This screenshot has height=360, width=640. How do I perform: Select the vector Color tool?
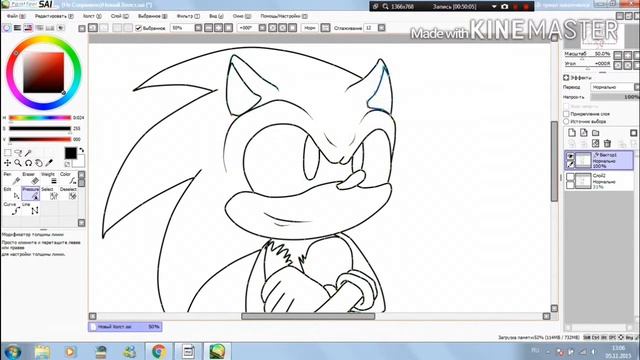click(x=68, y=178)
